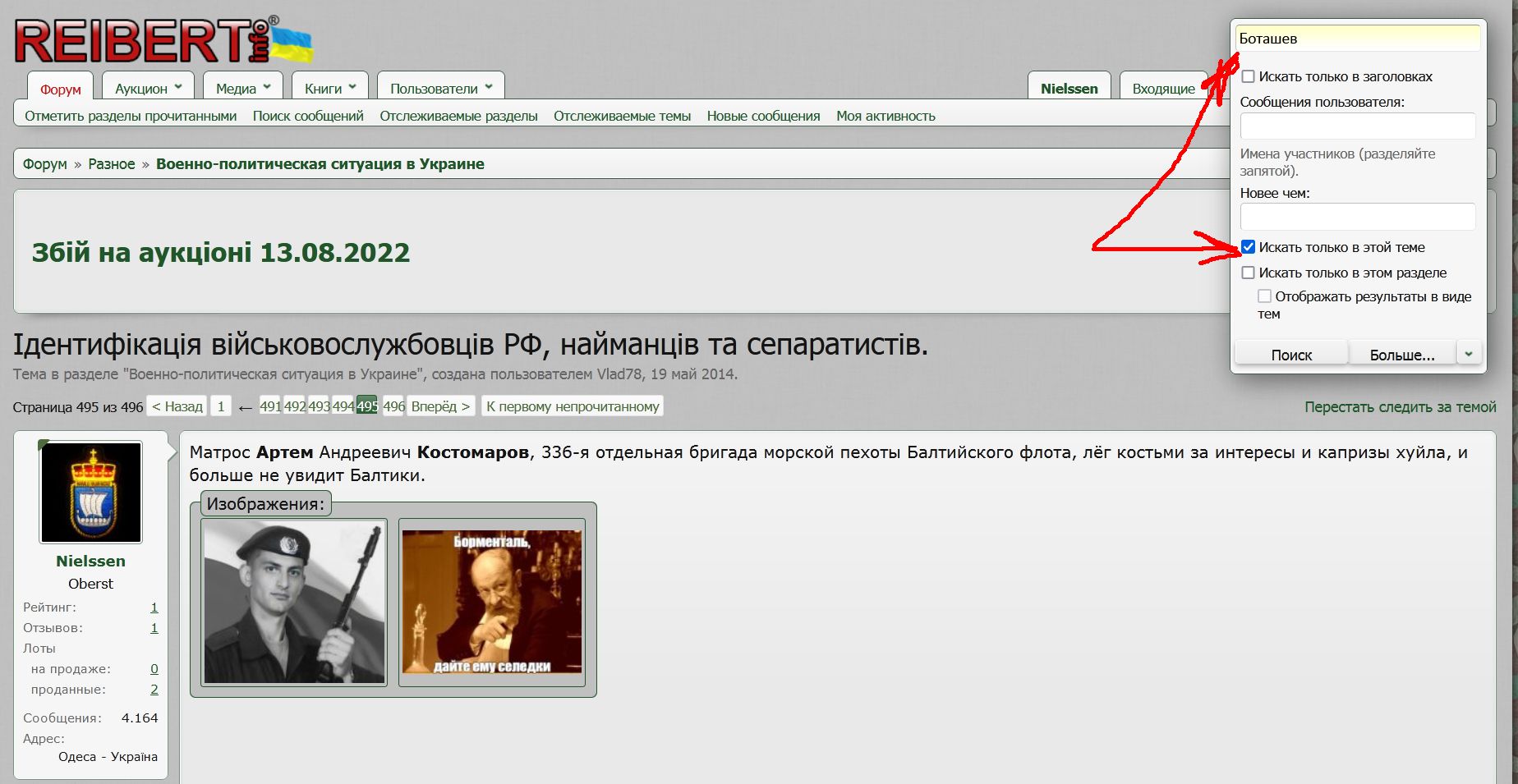Screen dimensions: 1518x784
Task: Check 'Искать только в заголовках' box
Action: [x=1248, y=76]
